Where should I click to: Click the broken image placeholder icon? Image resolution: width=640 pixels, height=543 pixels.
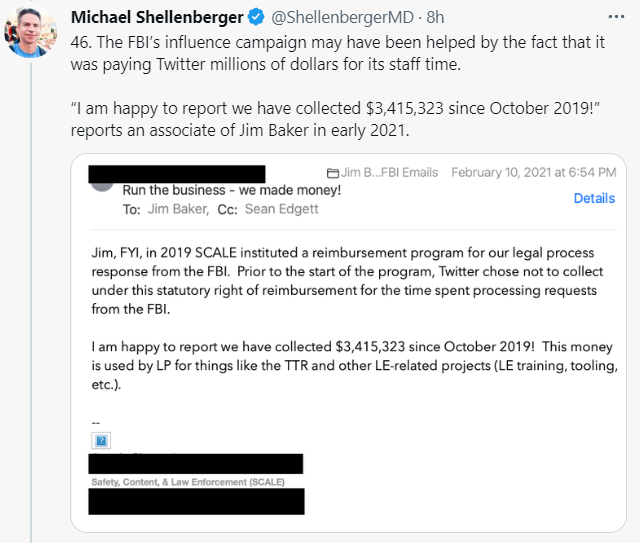point(100,440)
